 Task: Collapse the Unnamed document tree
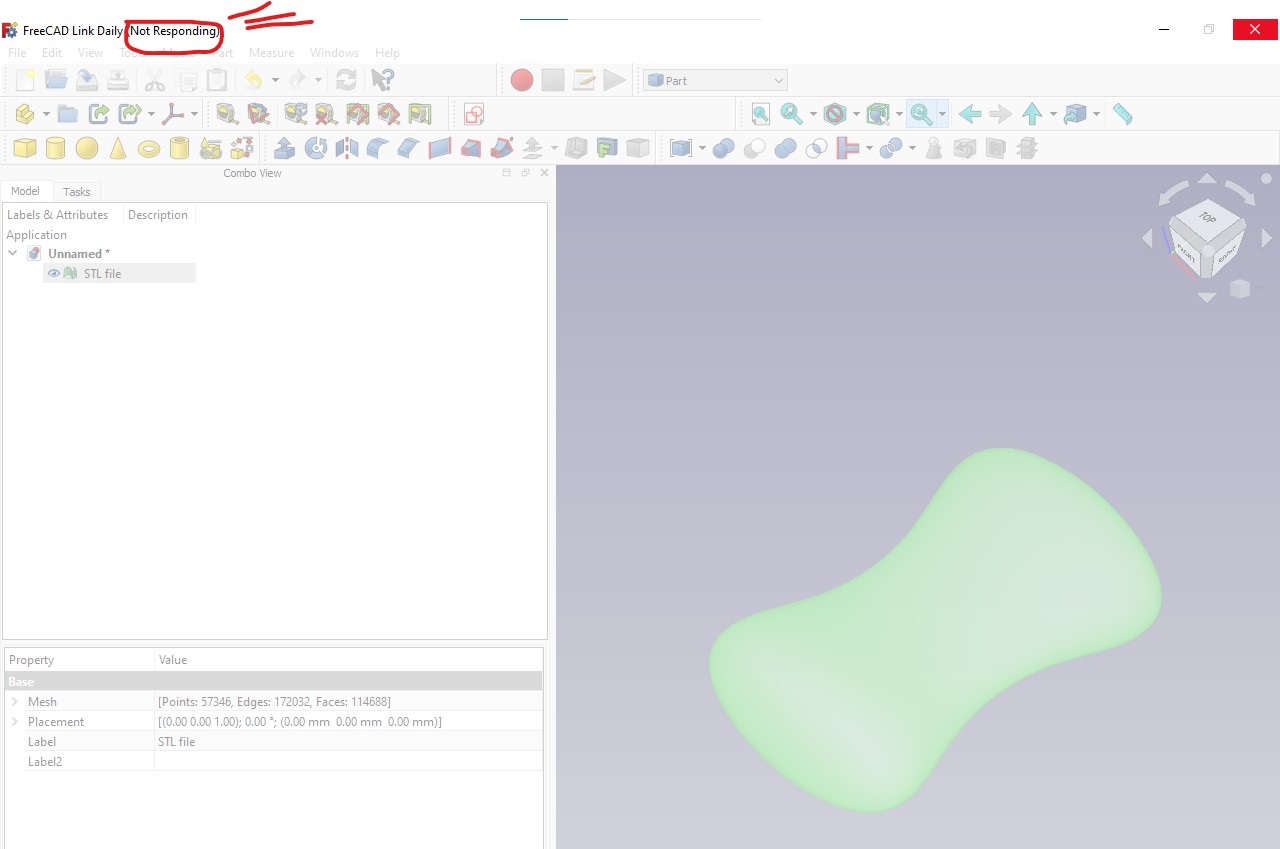pyautogui.click(x=13, y=253)
